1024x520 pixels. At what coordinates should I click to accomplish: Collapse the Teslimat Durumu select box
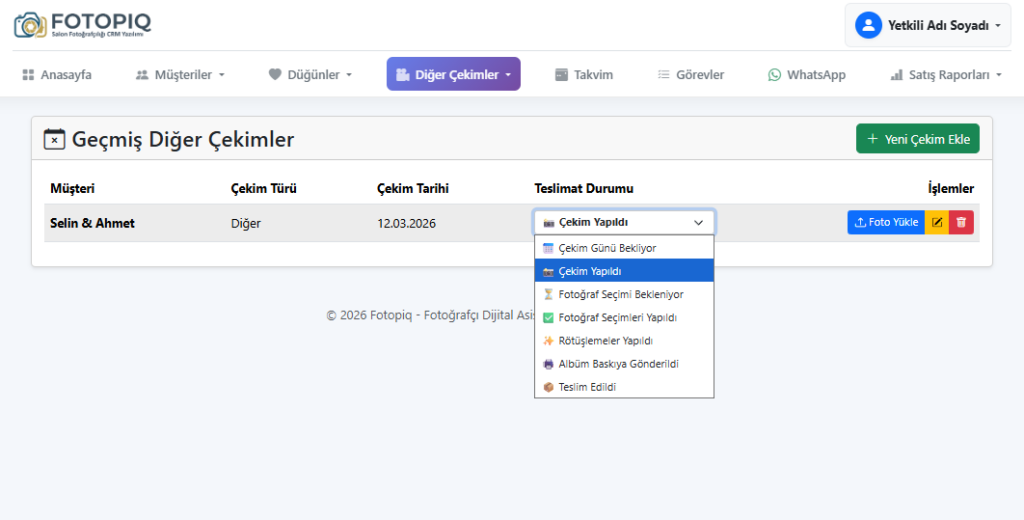point(624,223)
